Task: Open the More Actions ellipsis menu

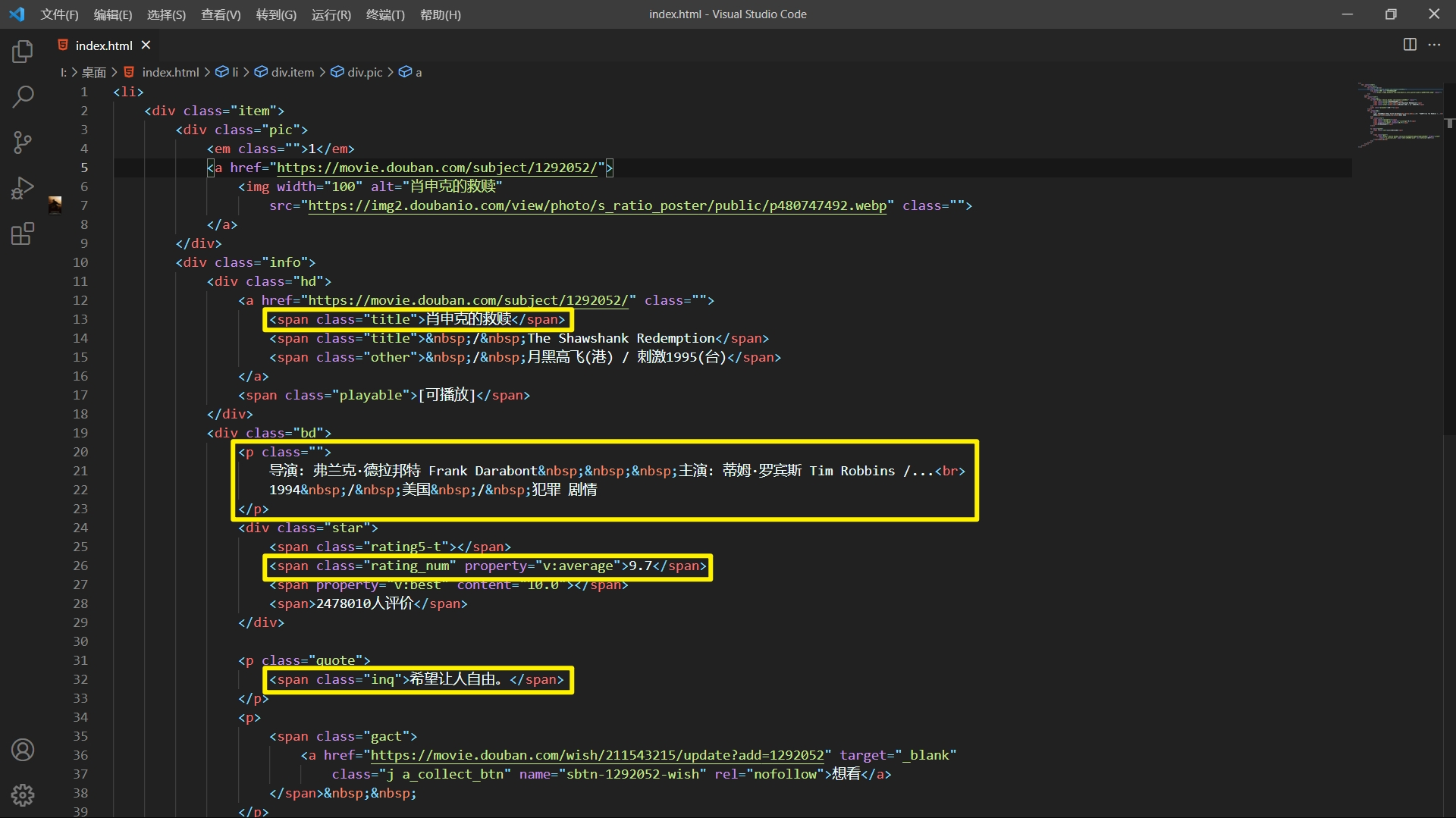Action: (x=1434, y=45)
